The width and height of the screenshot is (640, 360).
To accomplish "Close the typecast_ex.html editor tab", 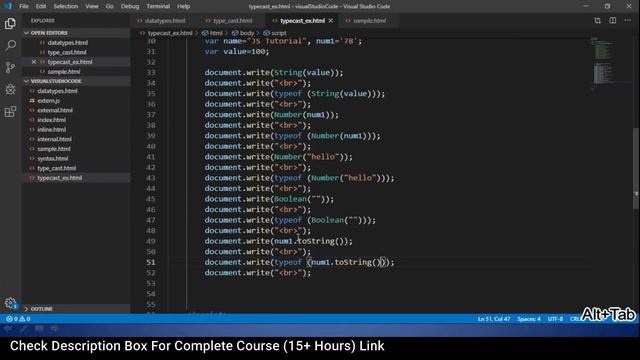I will (331, 20).
